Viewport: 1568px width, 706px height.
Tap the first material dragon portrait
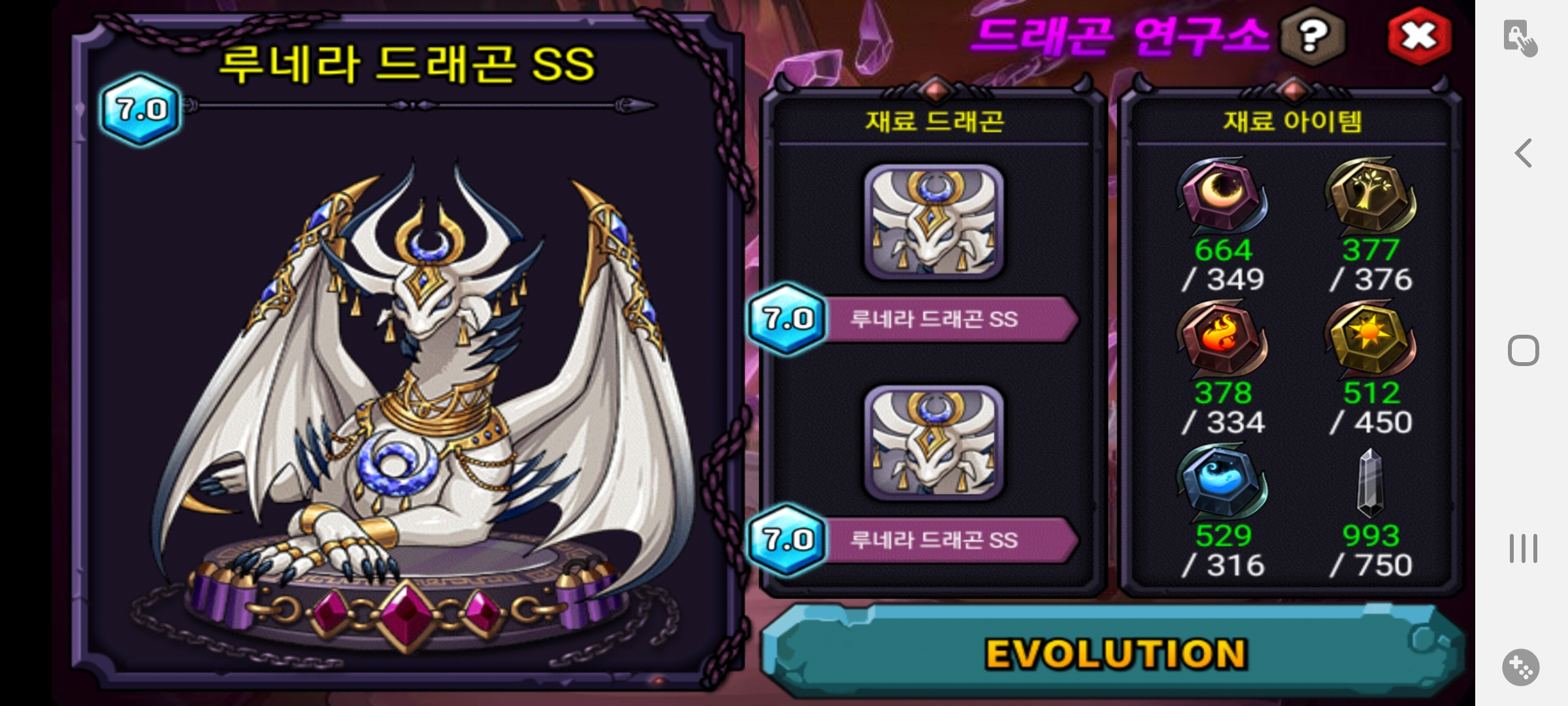[x=934, y=222]
